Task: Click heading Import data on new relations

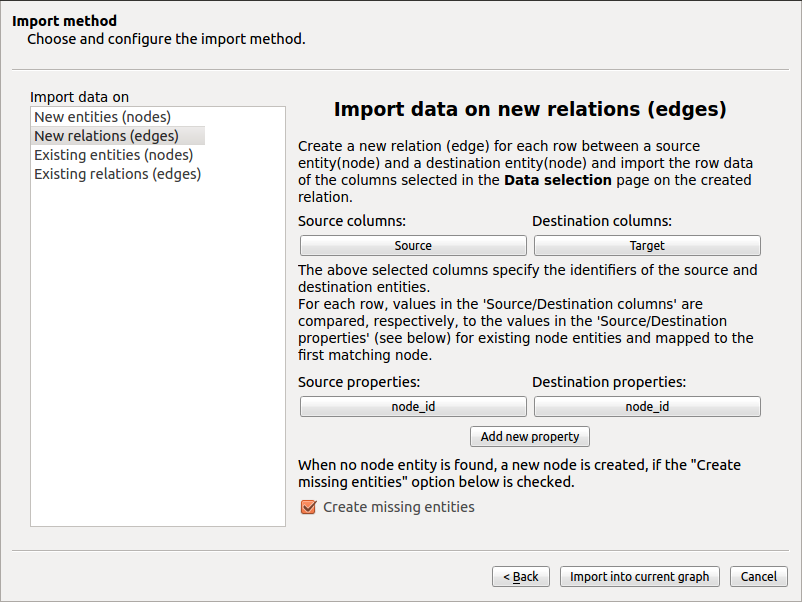Action: tap(530, 109)
